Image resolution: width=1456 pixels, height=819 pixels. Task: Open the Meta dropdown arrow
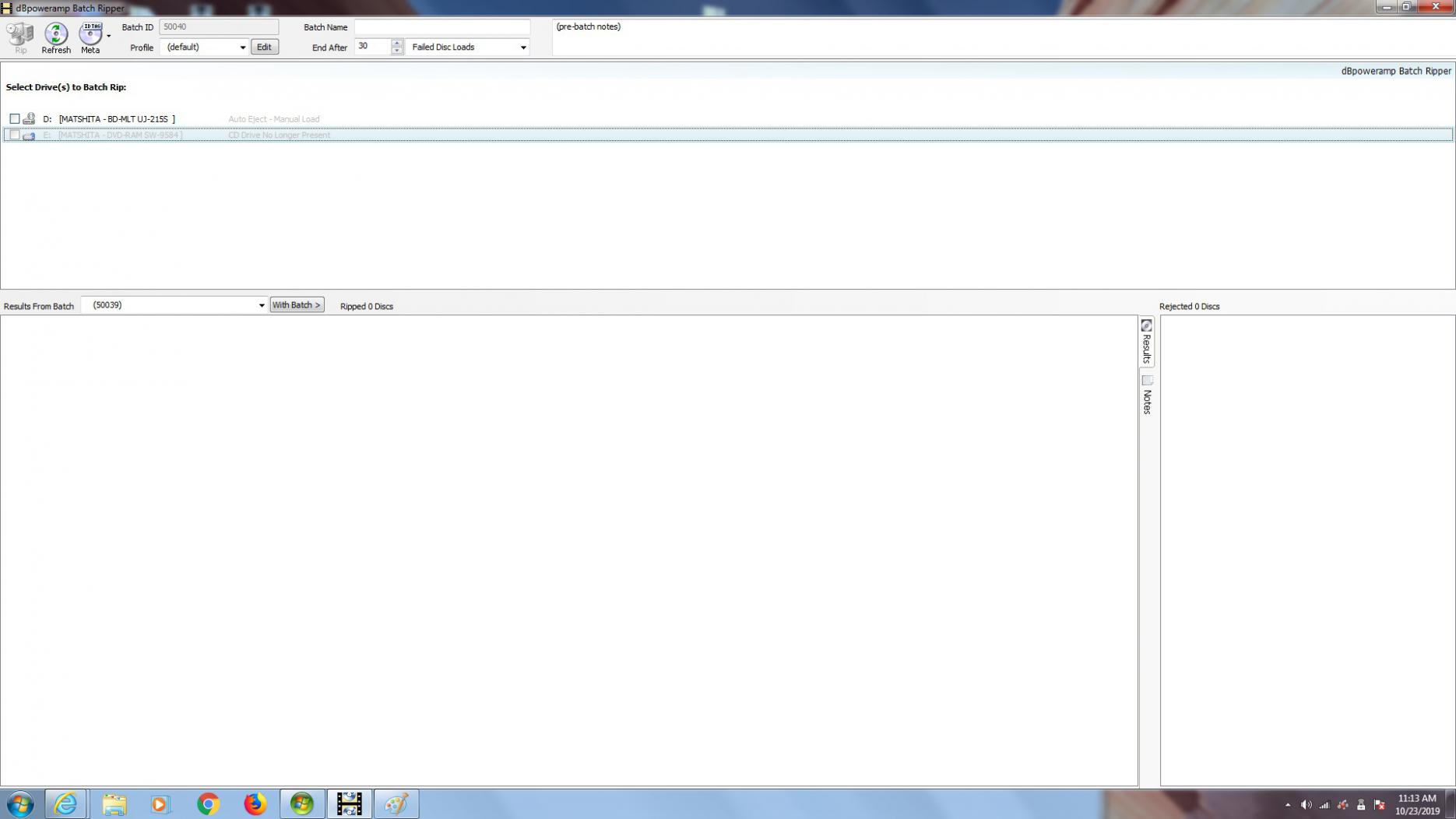pyautogui.click(x=109, y=36)
